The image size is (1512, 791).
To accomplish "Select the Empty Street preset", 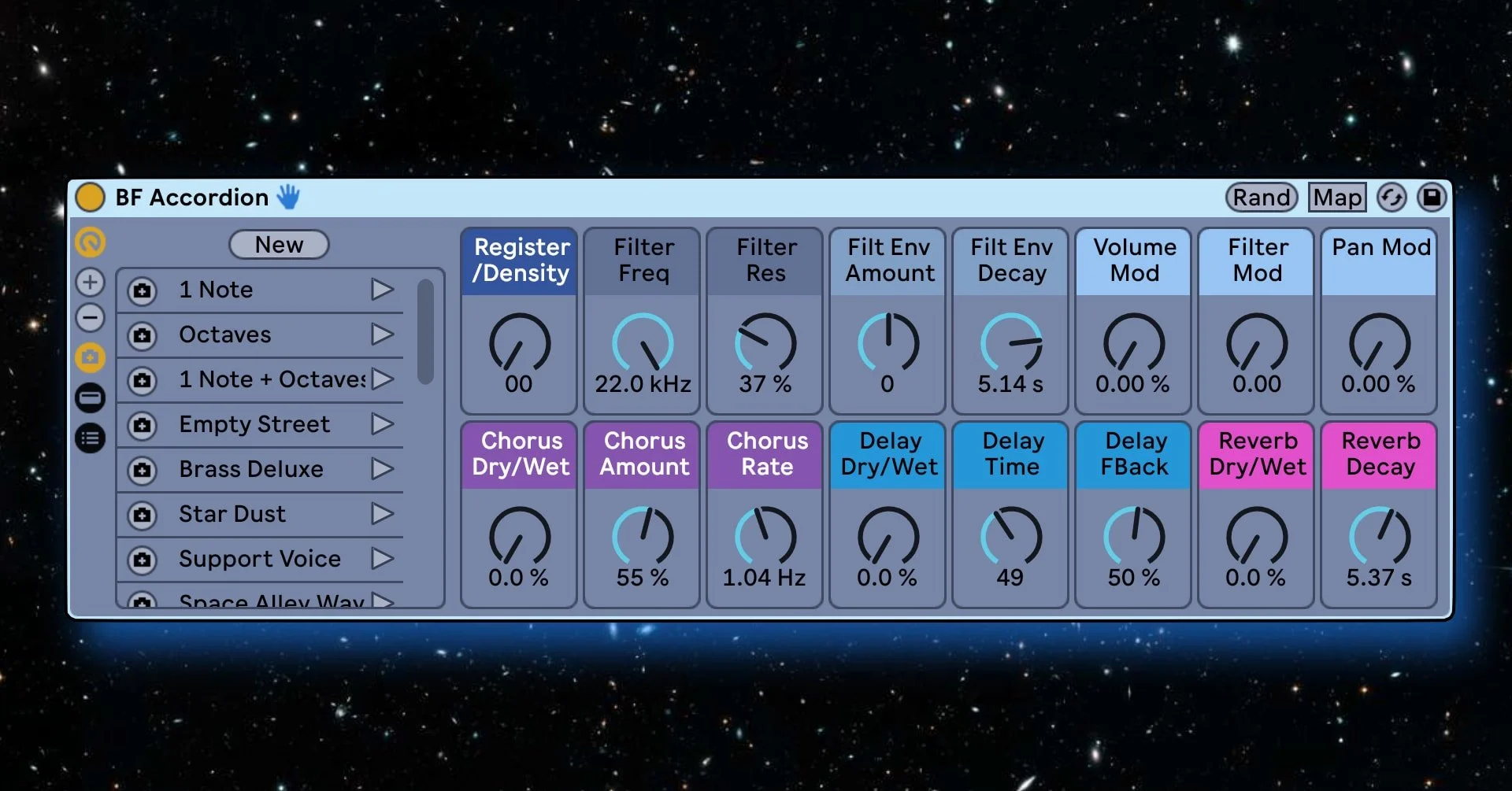I will tap(254, 424).
